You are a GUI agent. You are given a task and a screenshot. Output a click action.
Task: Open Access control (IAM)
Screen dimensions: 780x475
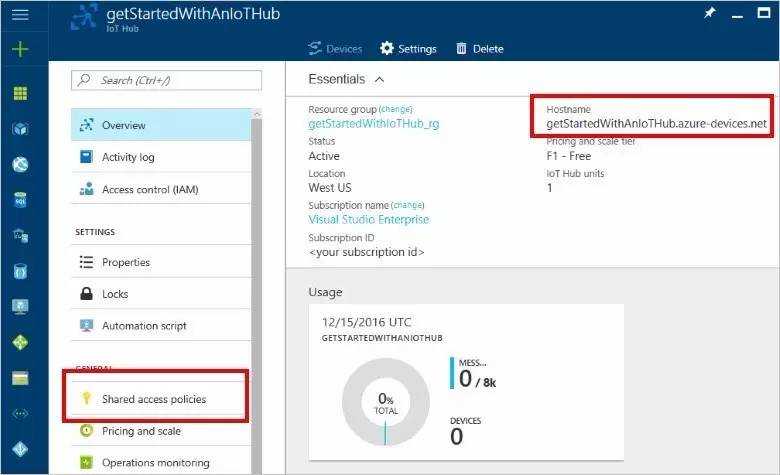click(x=161, y=189)
